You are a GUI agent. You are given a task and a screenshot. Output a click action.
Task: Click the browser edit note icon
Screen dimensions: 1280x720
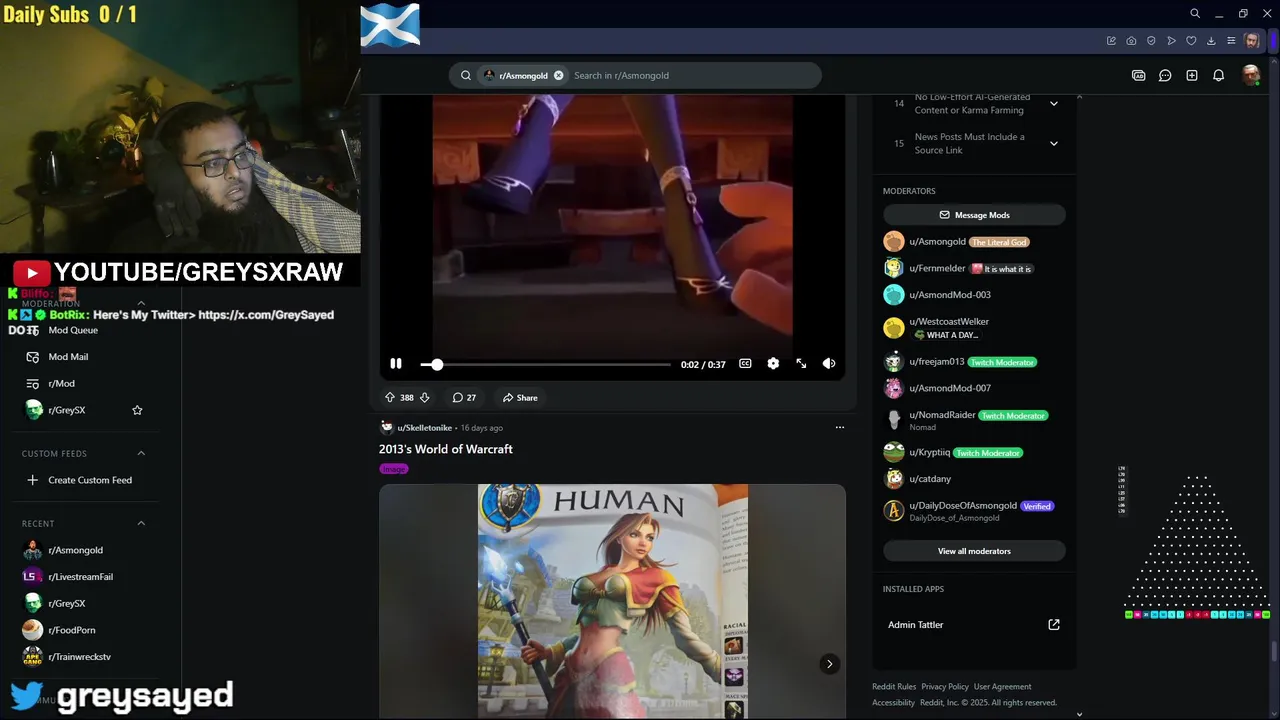(x=1111, y=41)
